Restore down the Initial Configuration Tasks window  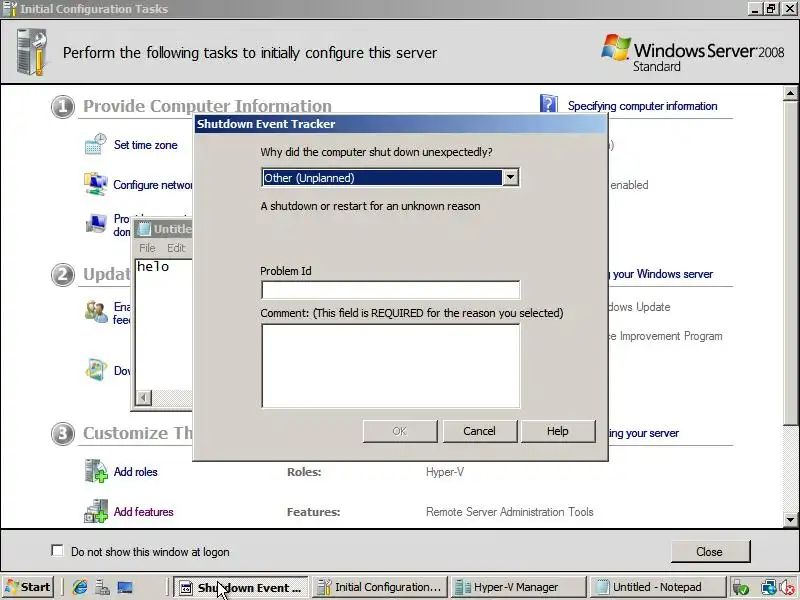[x=771, y=9]
